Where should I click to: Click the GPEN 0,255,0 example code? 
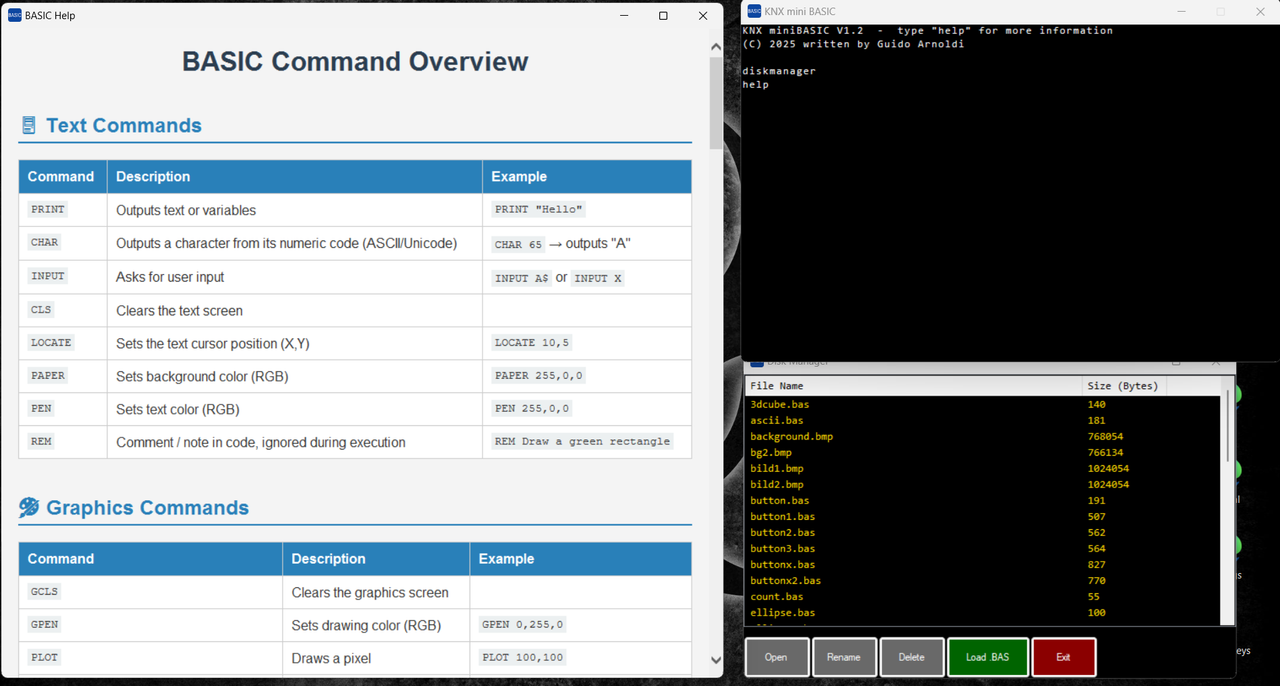coord(523,625)
